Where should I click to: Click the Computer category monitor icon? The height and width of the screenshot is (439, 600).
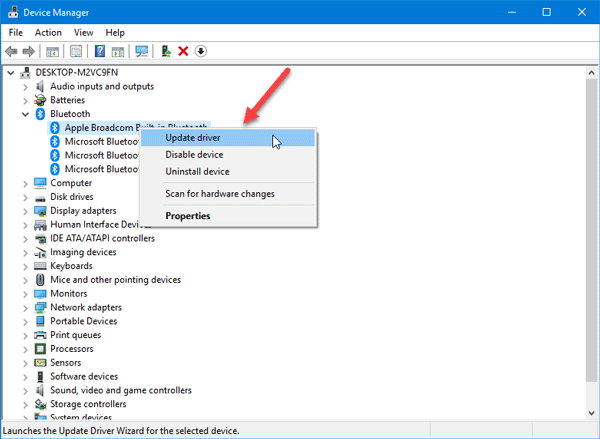40,183
